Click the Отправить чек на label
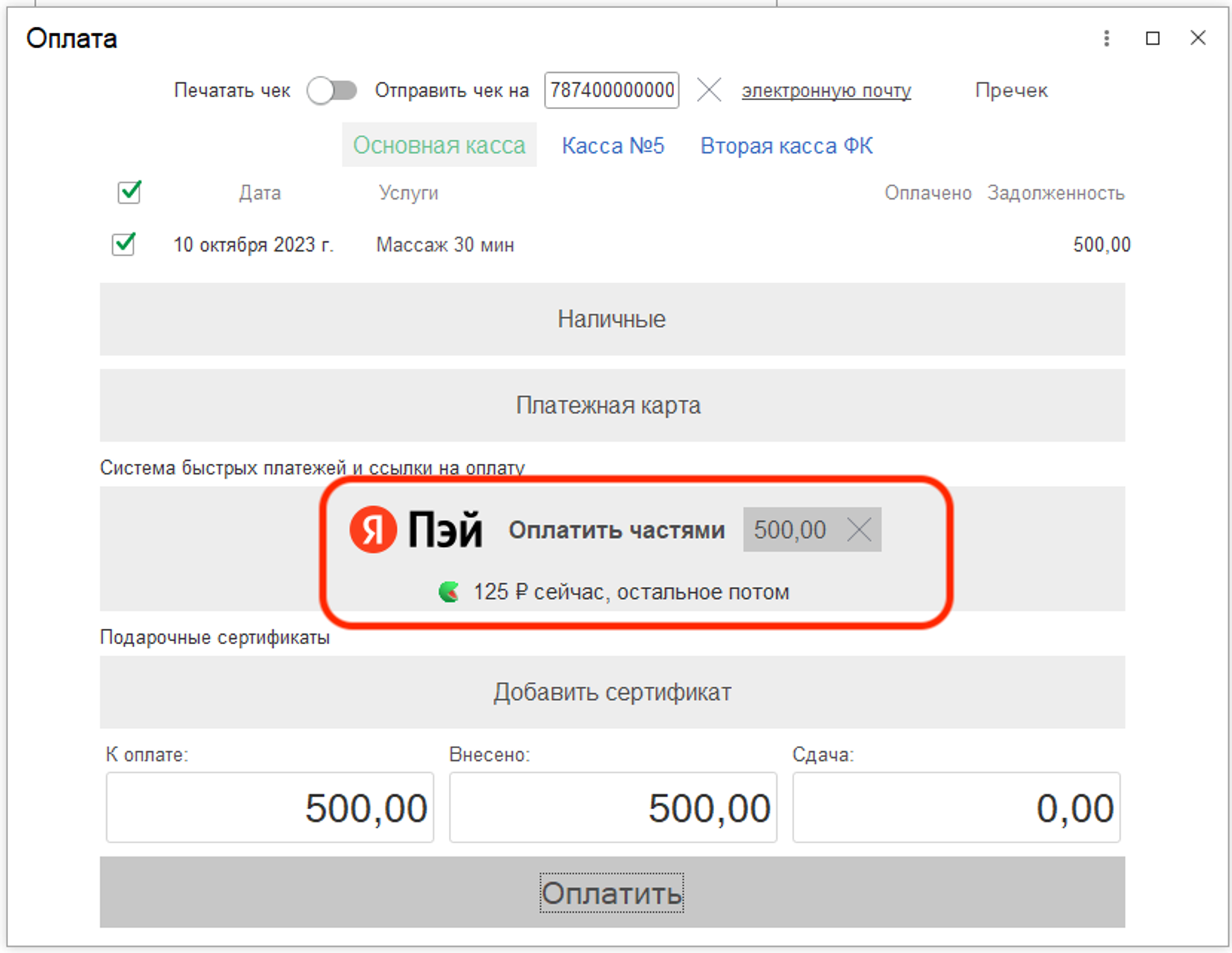This screenshot has width=1232, height=953. coord(451,91)
